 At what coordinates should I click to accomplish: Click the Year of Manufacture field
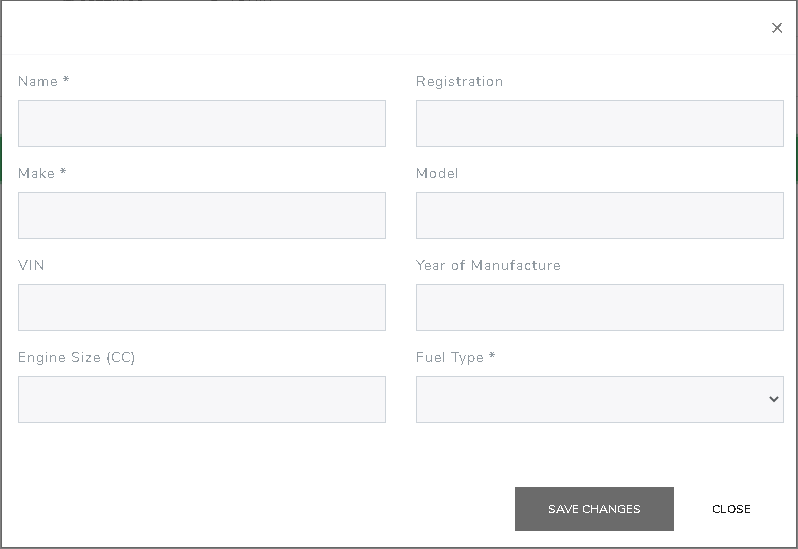tap(600, 308)
